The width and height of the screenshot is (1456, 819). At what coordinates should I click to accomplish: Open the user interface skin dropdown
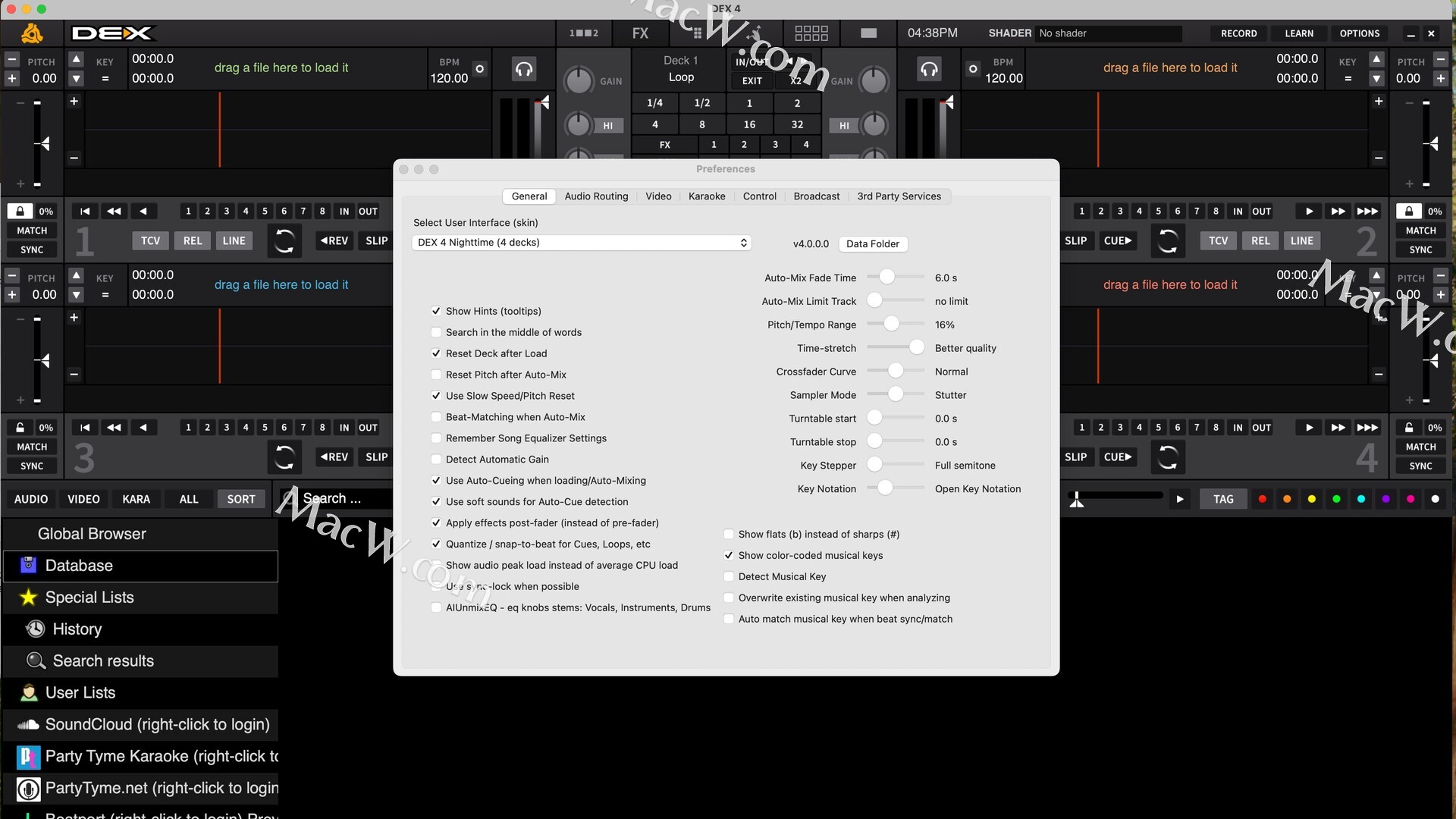(582, 243)
